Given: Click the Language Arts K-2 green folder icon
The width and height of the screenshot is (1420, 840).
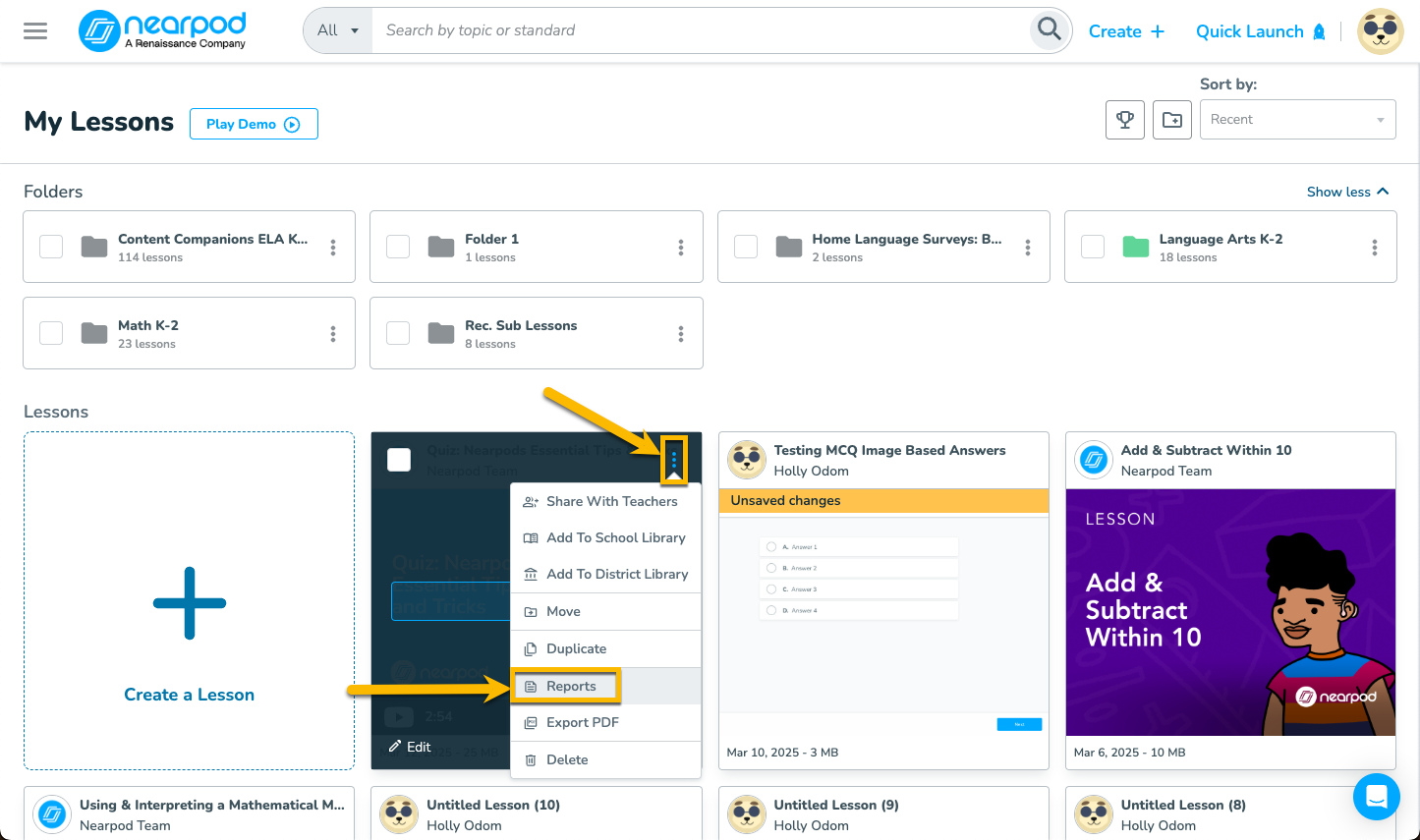Looking at the screenshot, I should pyautogui.click(x=1136, y=247).
